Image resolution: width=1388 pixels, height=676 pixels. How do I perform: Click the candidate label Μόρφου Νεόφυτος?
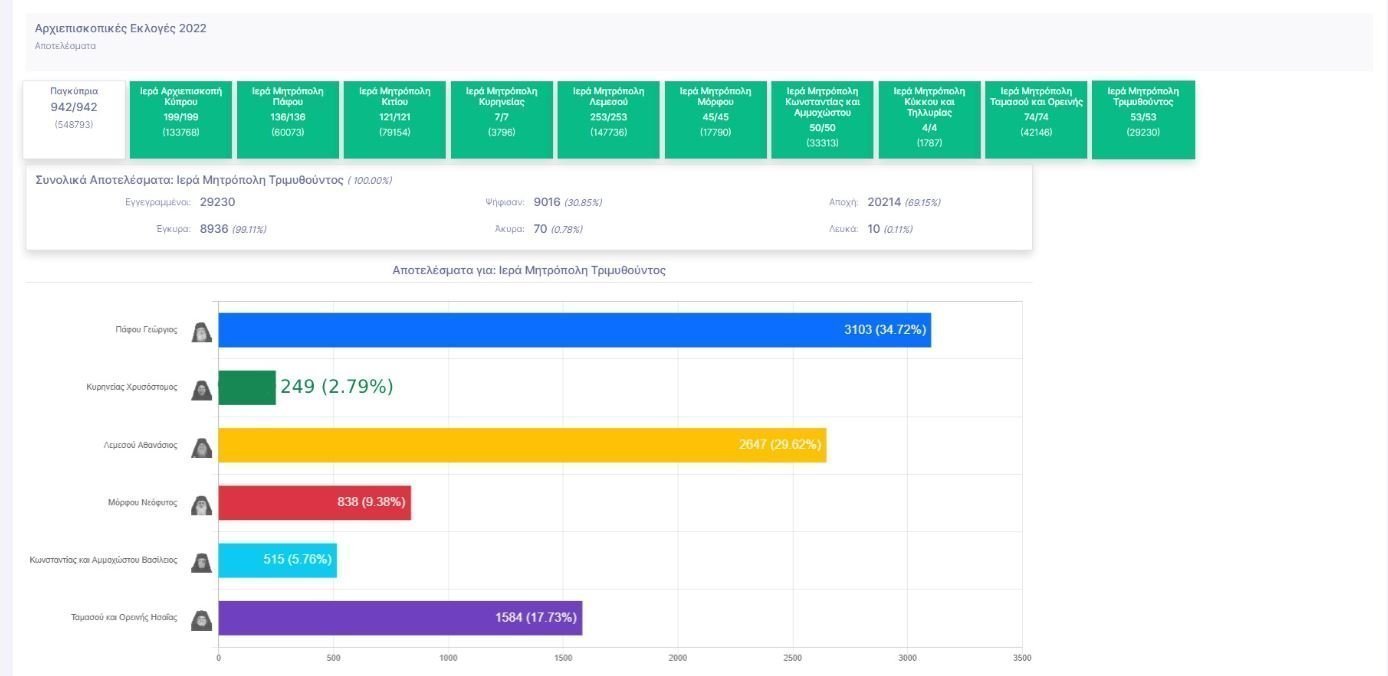pos(144,503)
